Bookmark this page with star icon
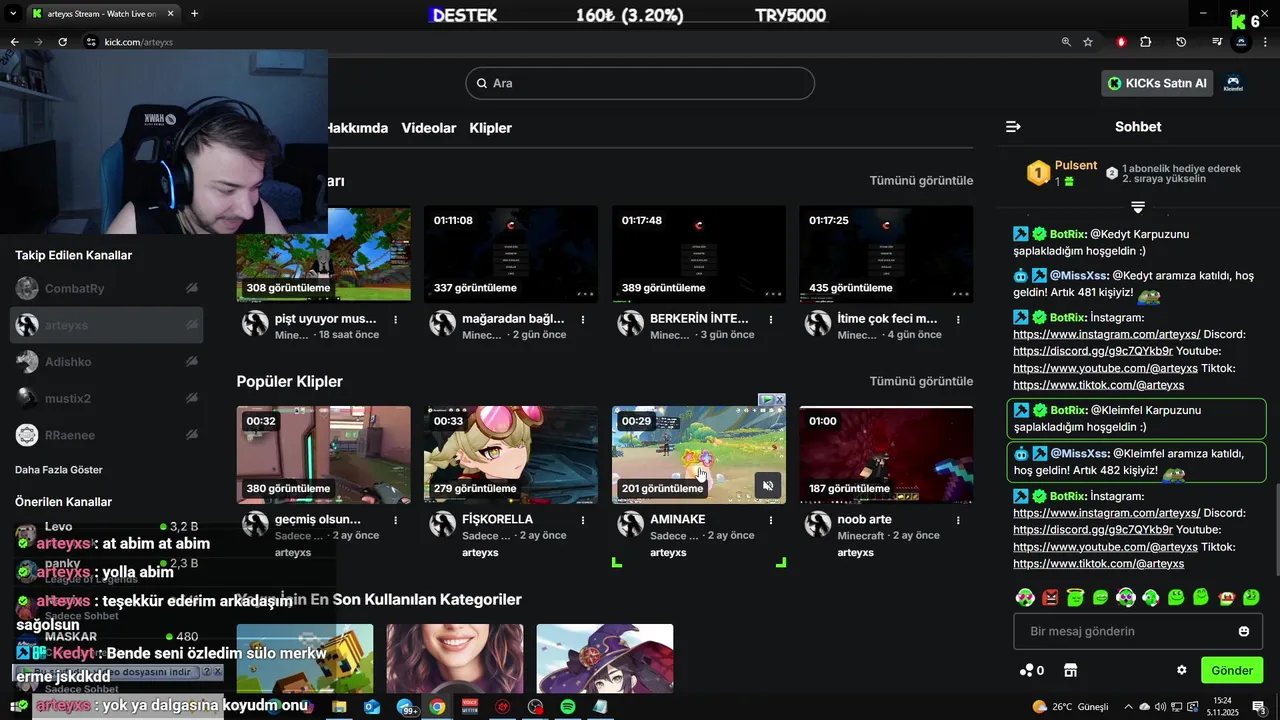 [x=1088, y=42]
